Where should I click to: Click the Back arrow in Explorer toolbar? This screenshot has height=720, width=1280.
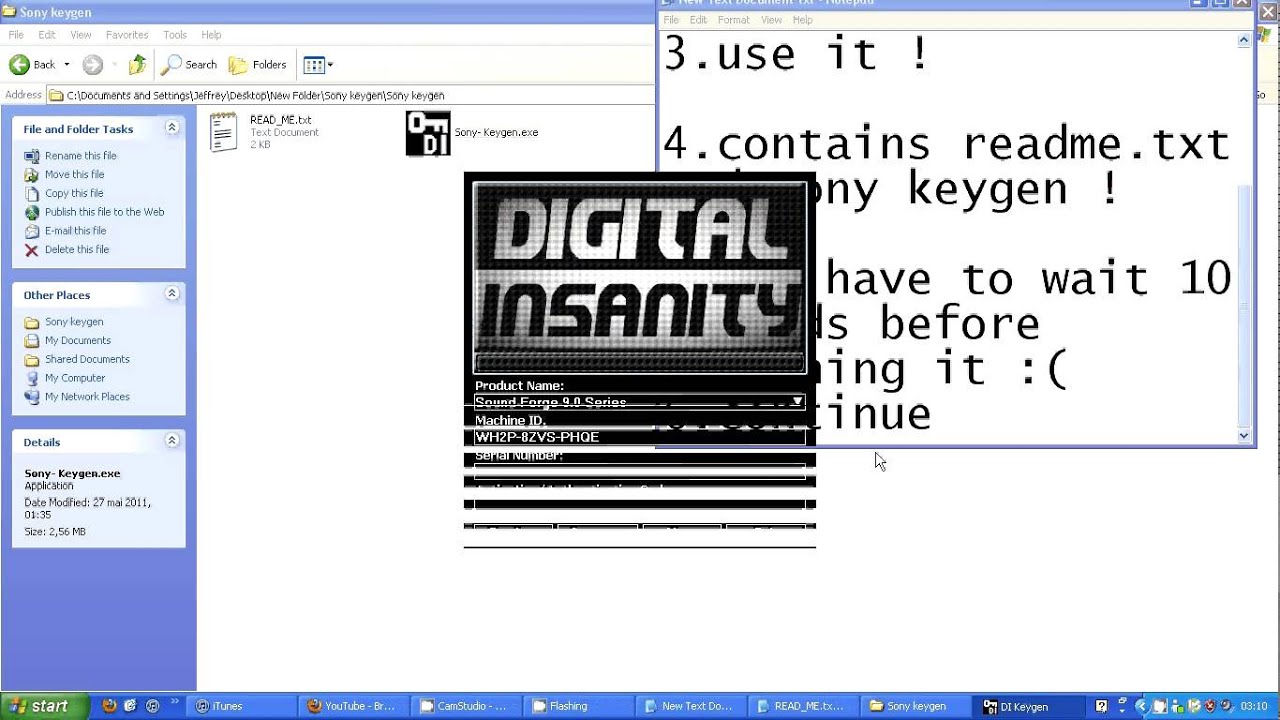(x=20, y=65)
